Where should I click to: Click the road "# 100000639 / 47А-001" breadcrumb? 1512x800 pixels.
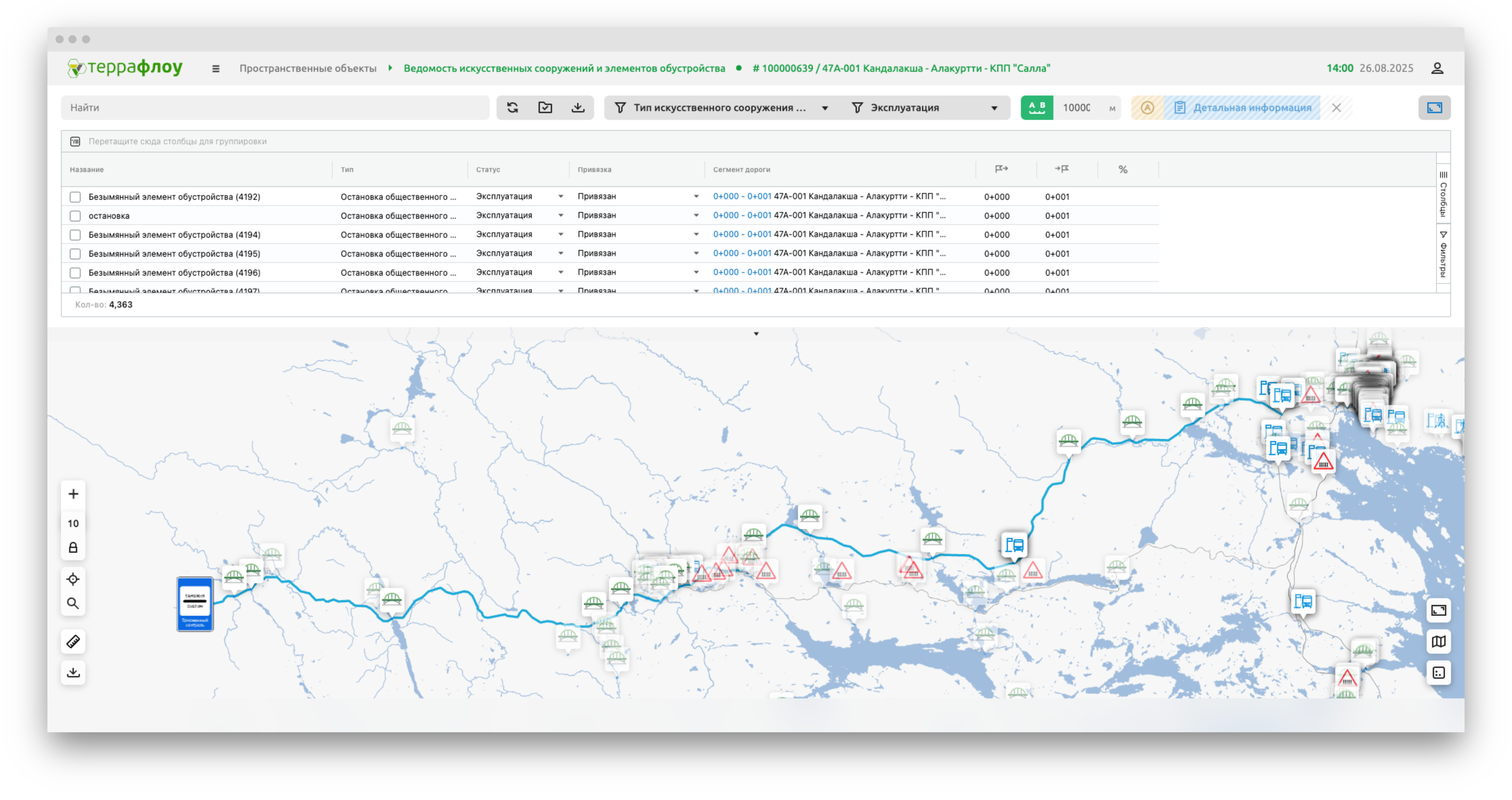[x=901, y=68]
